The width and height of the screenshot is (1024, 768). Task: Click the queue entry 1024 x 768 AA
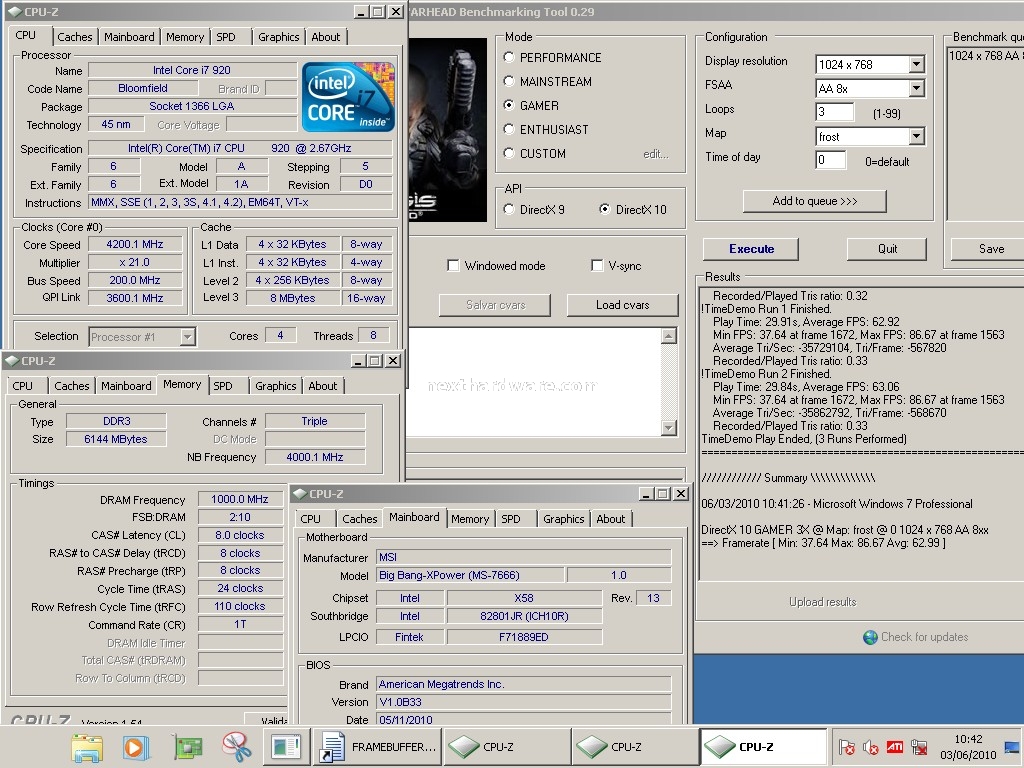tap(986, 56)
